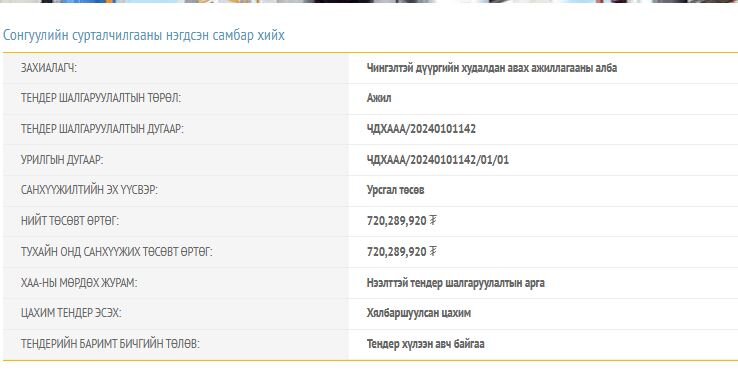Select tender number ЧДХААА/20240101142

pos(421,129)
